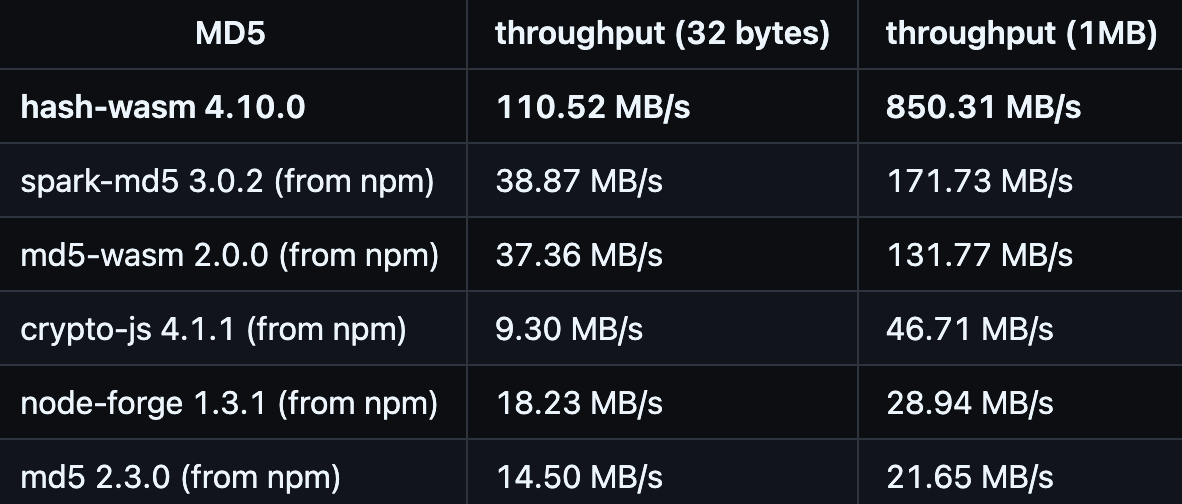Select the 21.65 MB/s throughput value
The height and width of the screenshot is (504, 1182).
(970, 477)
